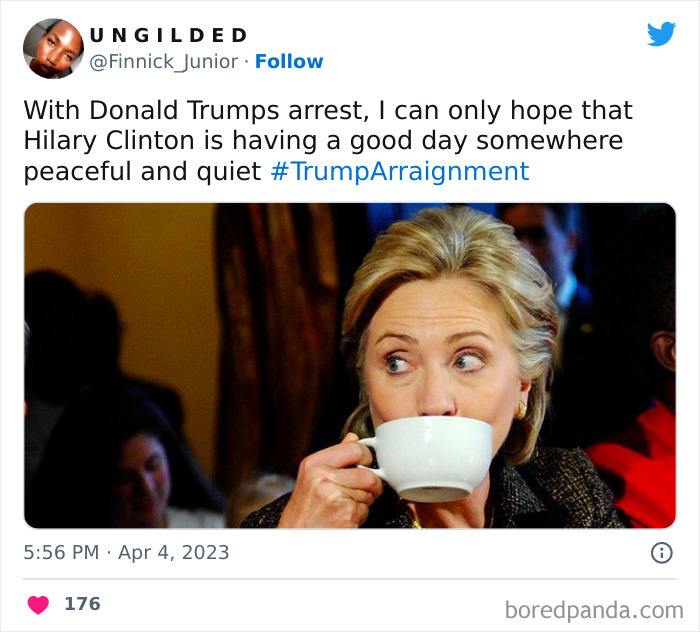Open the tweet's attached photo

[350, 366]
